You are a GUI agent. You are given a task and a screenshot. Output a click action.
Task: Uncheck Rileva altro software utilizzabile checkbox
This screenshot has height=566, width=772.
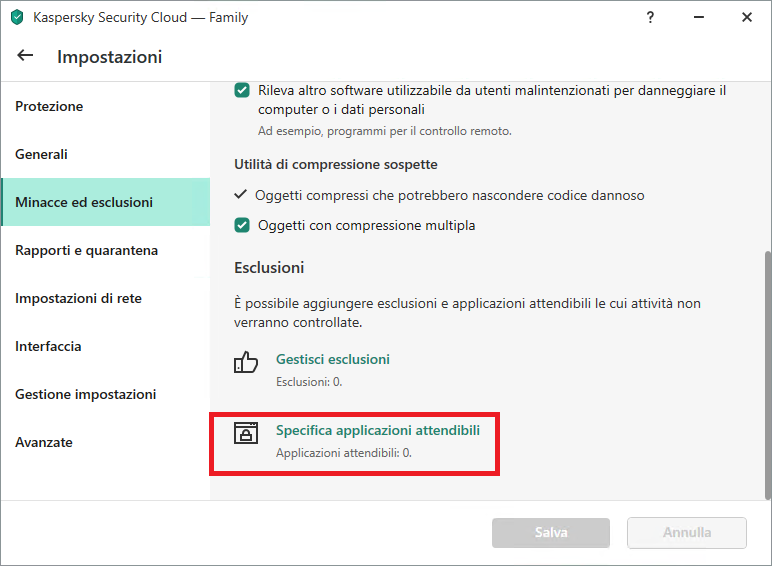[x=242, y=91]
